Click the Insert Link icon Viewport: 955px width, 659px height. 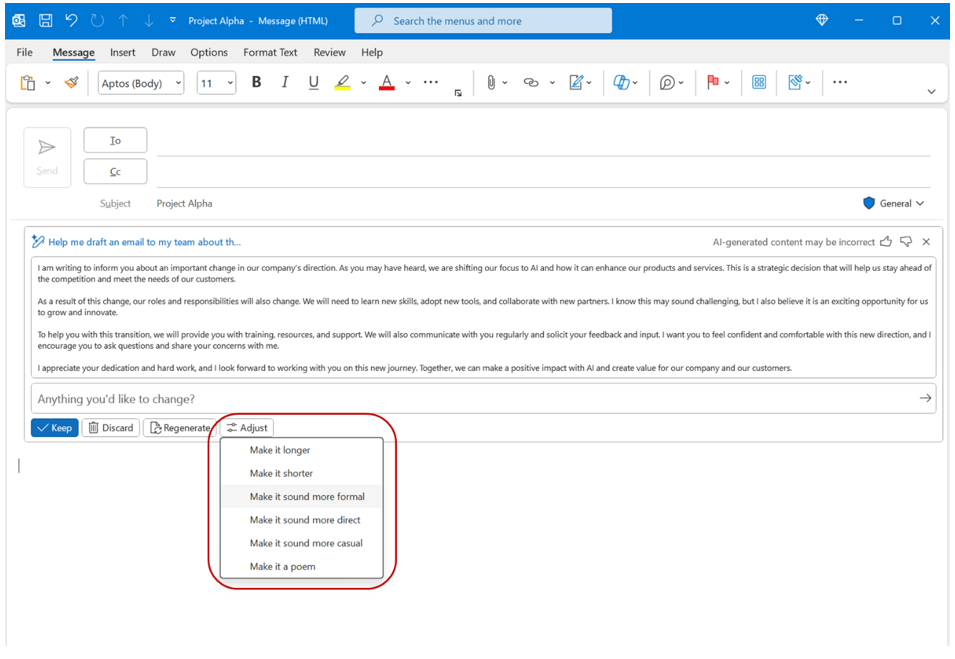pyautogui.click(x=531, y=83)
